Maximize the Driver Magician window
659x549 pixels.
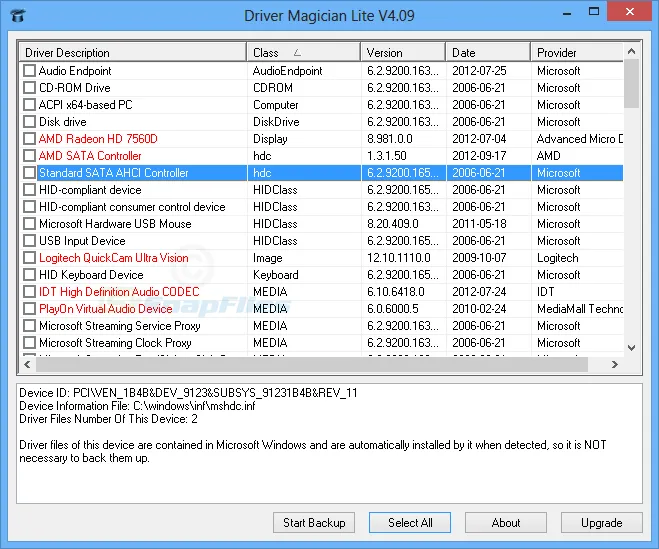tap(594, 11)
